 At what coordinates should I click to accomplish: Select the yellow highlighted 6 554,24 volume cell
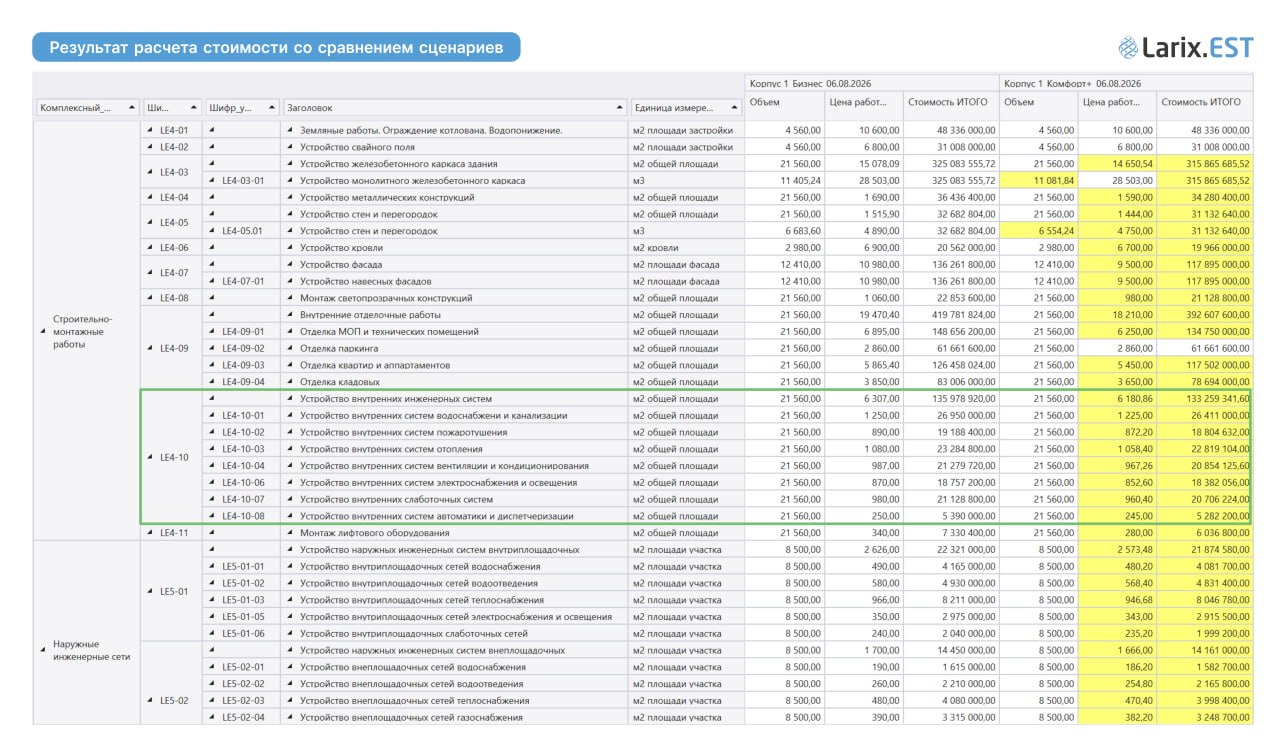click(1038, 231)
